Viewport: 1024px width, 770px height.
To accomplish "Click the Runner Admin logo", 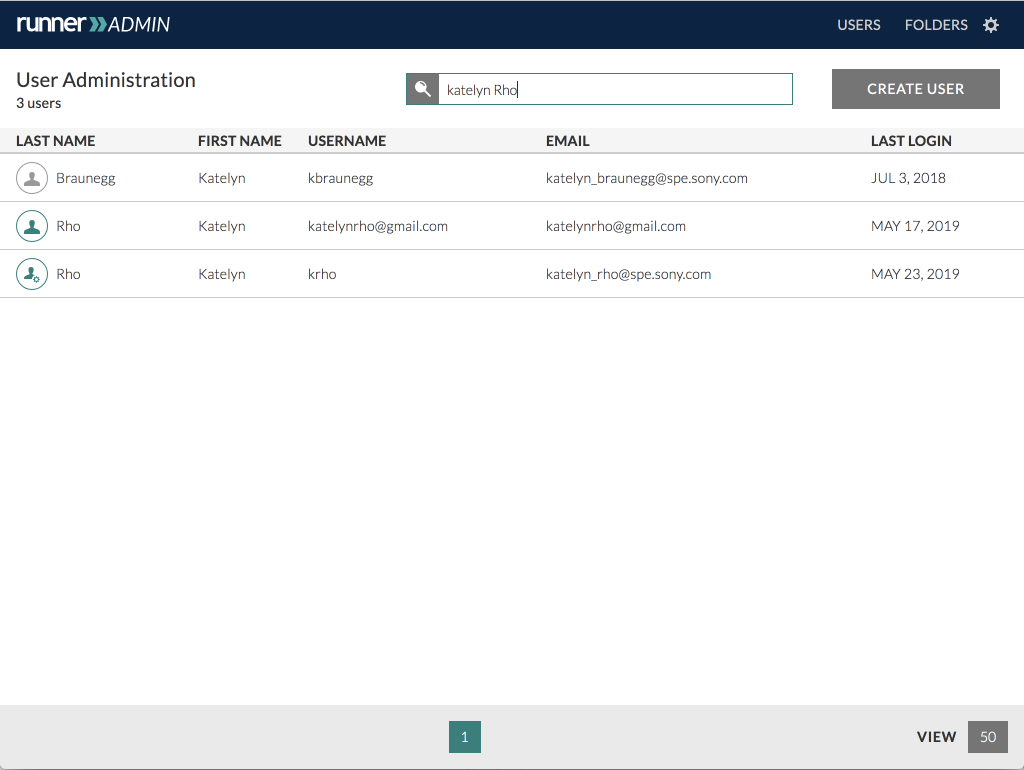I will (93, 24).
